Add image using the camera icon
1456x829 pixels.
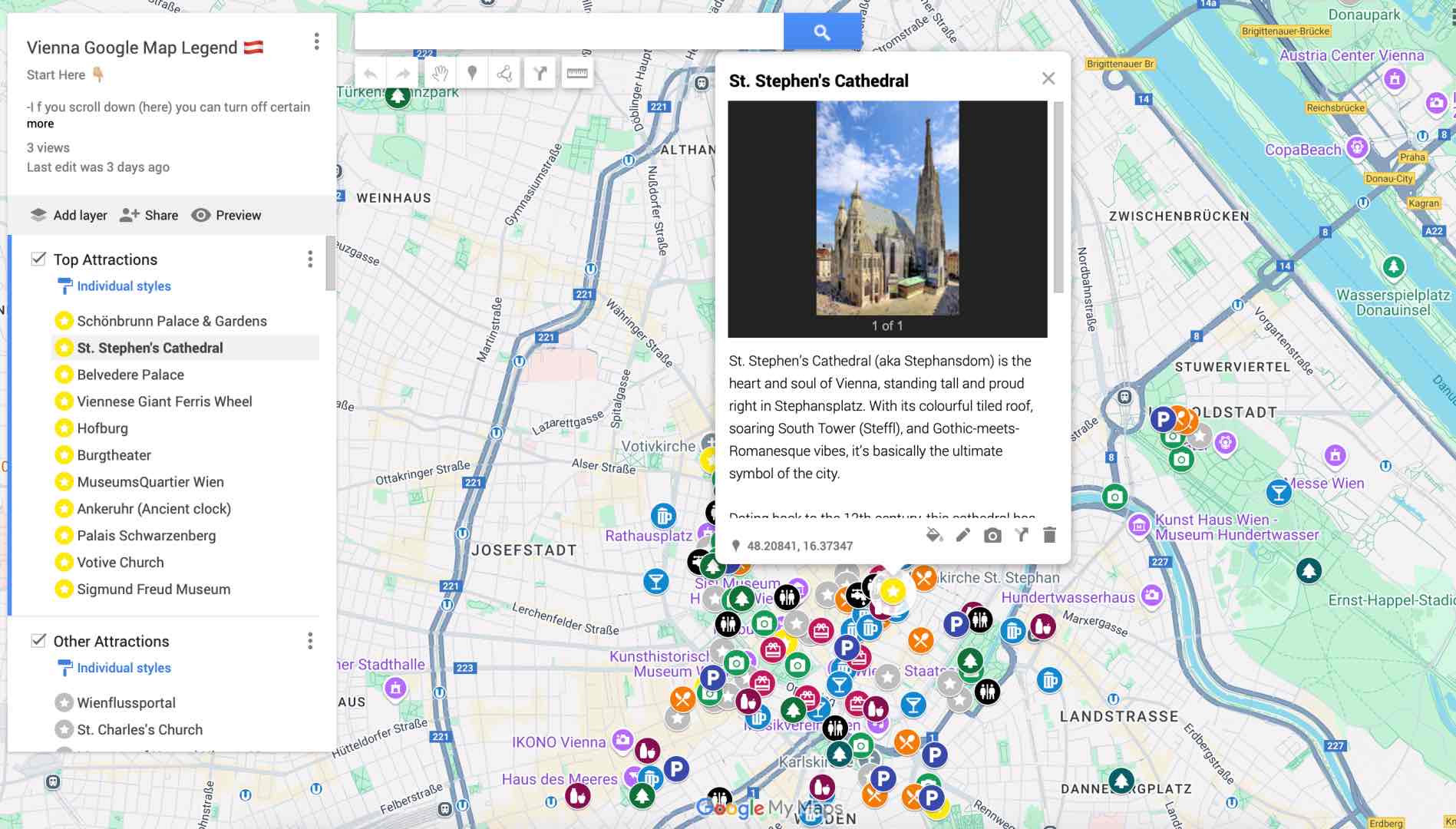coord(992,535)
